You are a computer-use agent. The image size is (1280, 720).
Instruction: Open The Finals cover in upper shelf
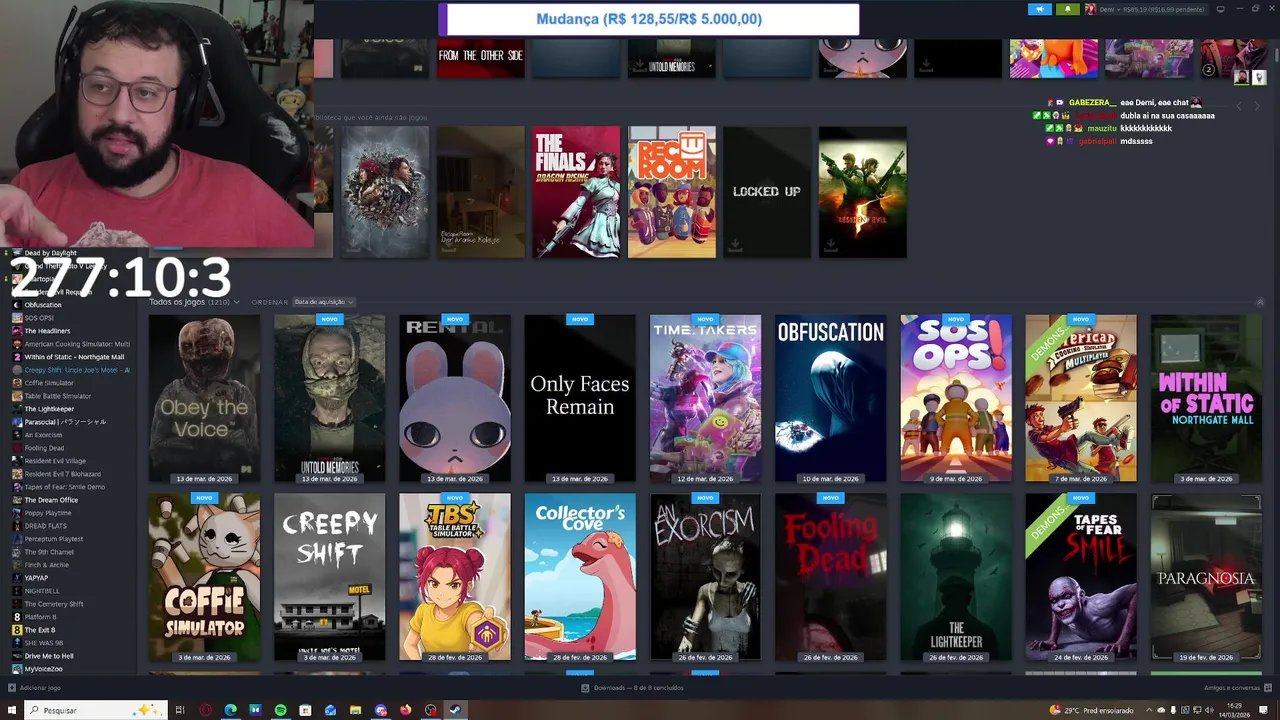pos(576,192)
